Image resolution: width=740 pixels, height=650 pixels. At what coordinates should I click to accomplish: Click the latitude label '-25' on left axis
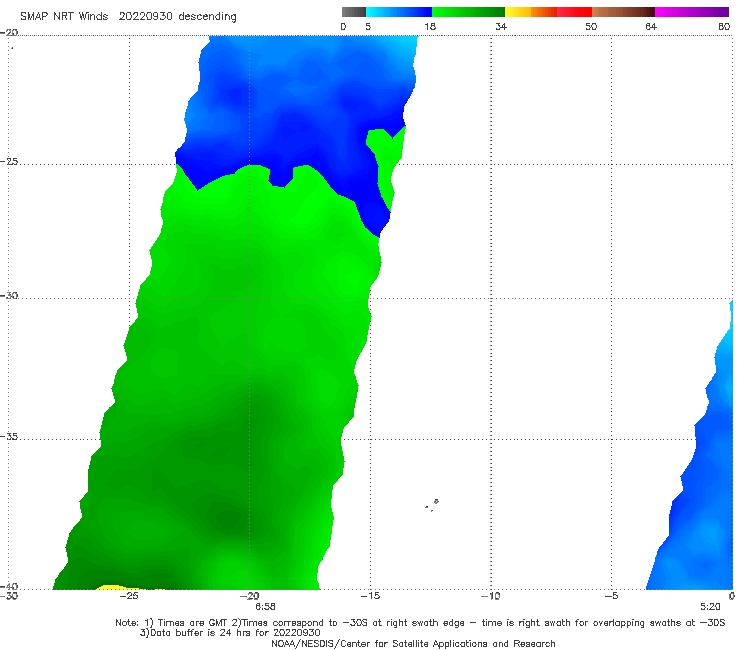coord(9,161)
